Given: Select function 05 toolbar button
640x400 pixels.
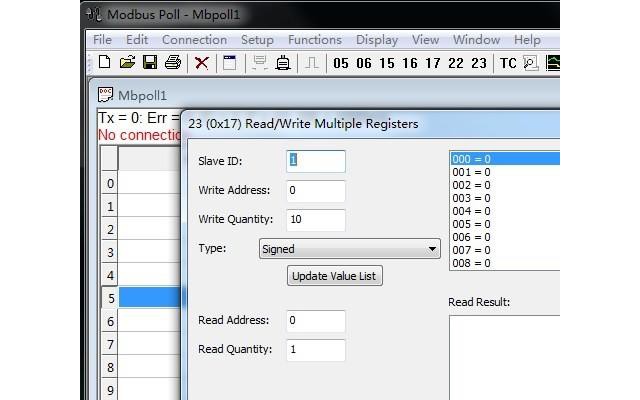Looking at the screenshot, I should click(341, 63).
